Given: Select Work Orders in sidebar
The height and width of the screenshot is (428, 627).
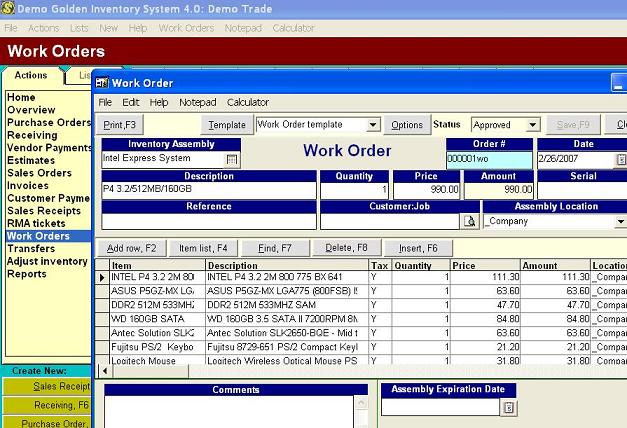Looking at the screenshot, I should (x=48, y=236).
